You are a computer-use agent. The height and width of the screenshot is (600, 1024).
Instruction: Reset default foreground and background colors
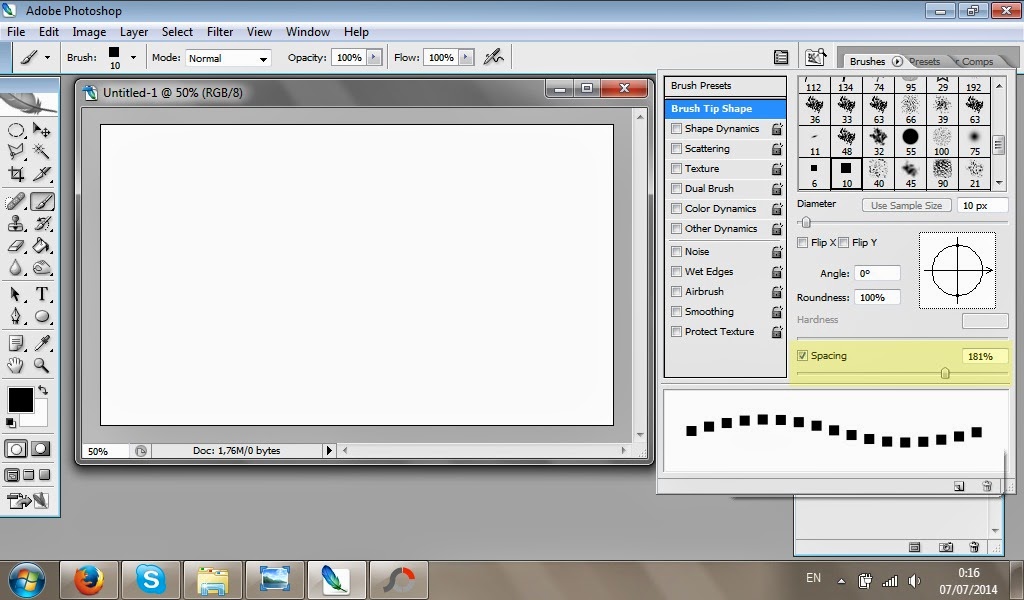tap(11, 423)
